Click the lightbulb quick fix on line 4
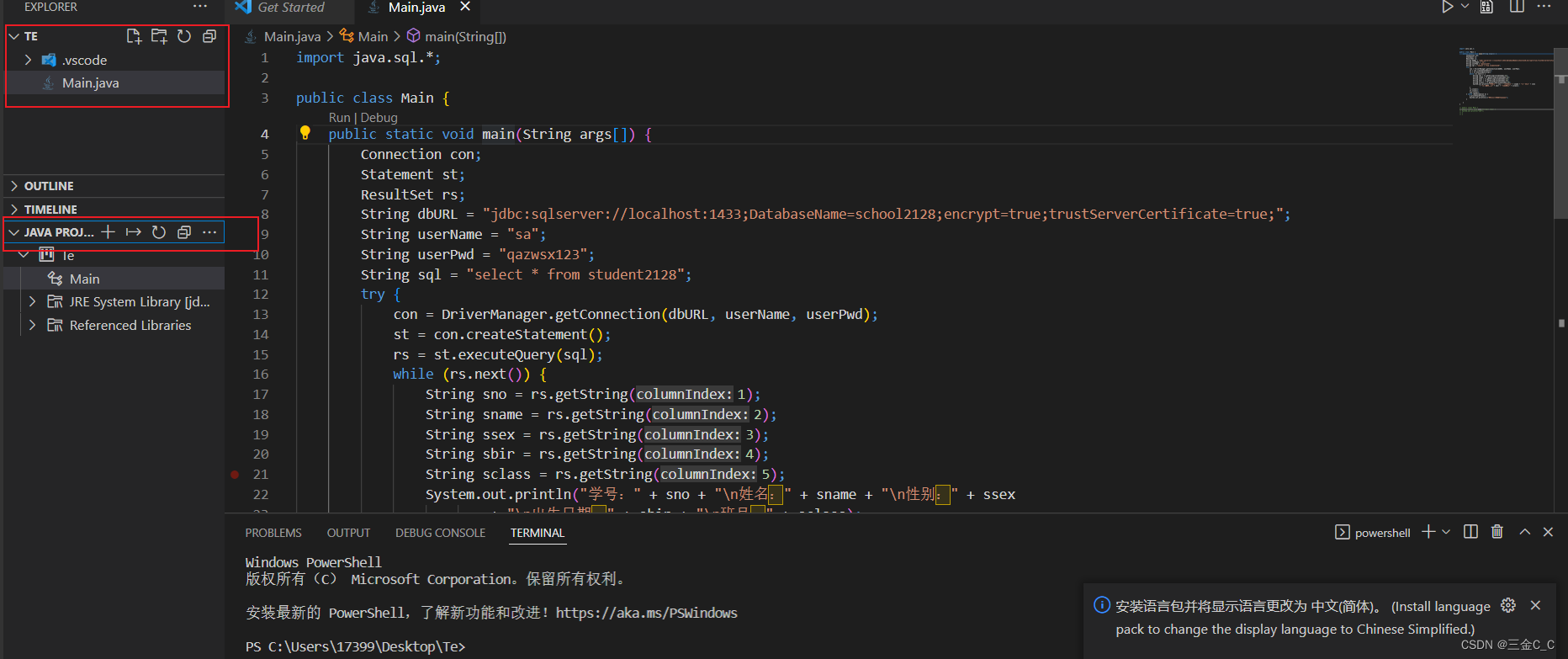 [x=305, y=133]
